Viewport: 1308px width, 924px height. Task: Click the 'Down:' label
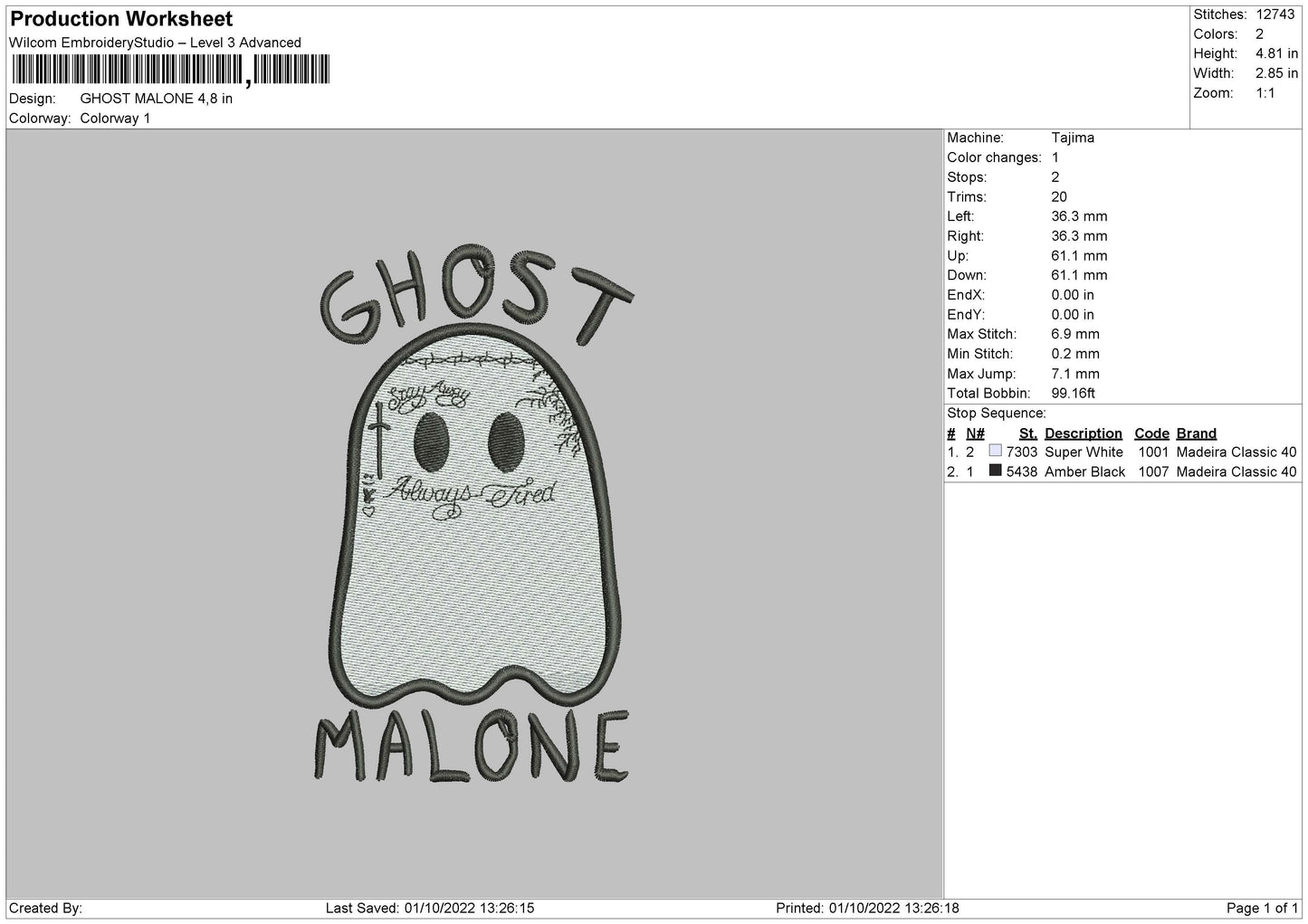click(967, 275)
